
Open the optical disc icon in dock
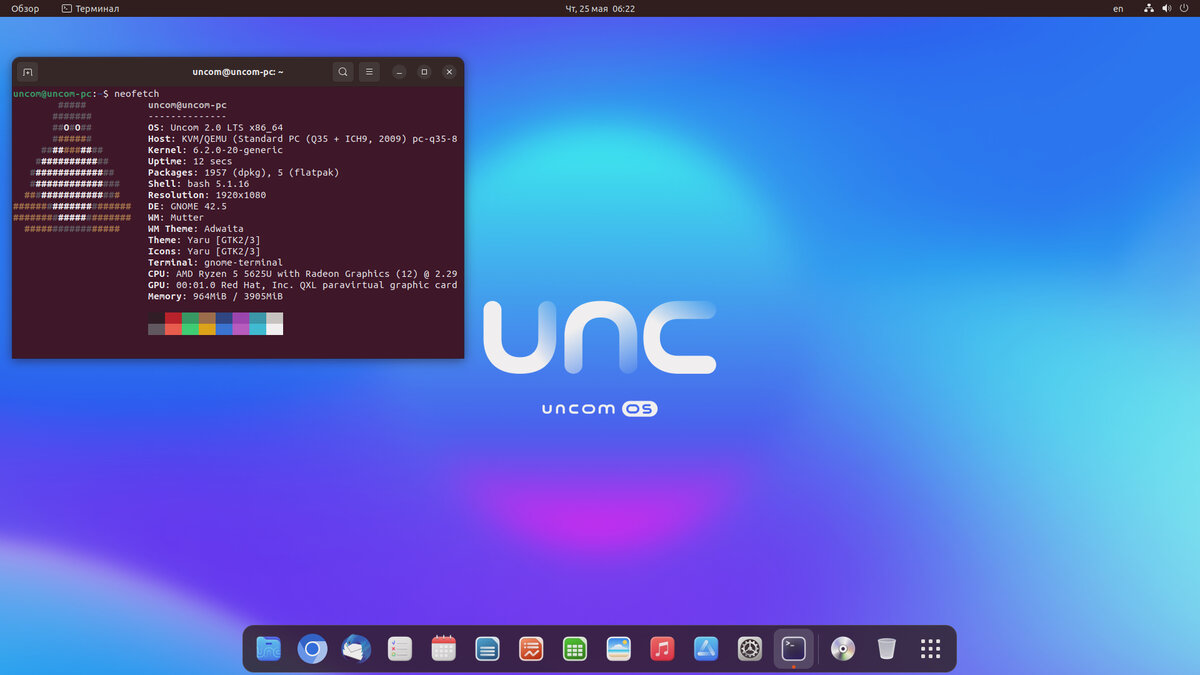coord(843,649)
